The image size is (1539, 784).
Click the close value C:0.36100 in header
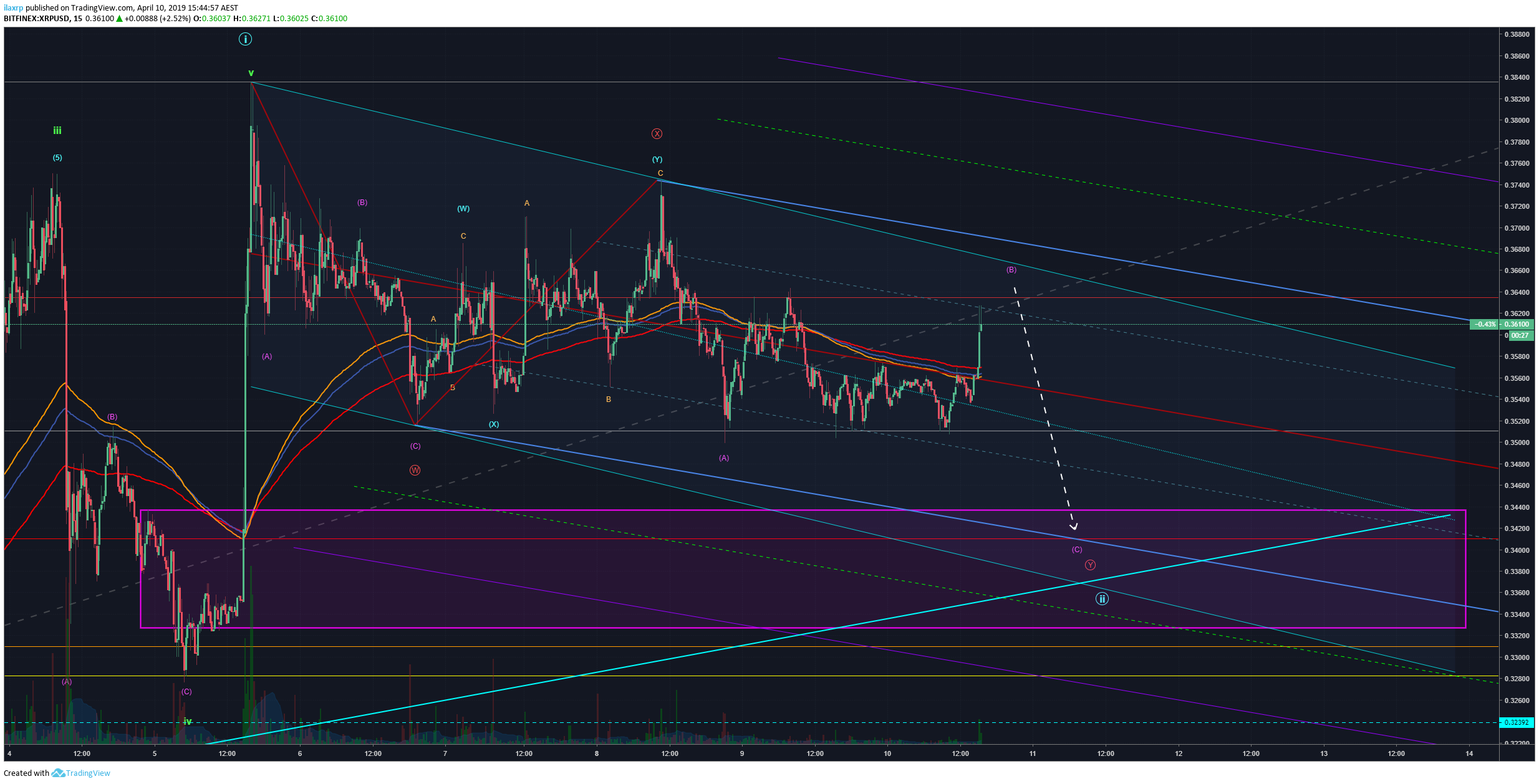pos(329,19)
